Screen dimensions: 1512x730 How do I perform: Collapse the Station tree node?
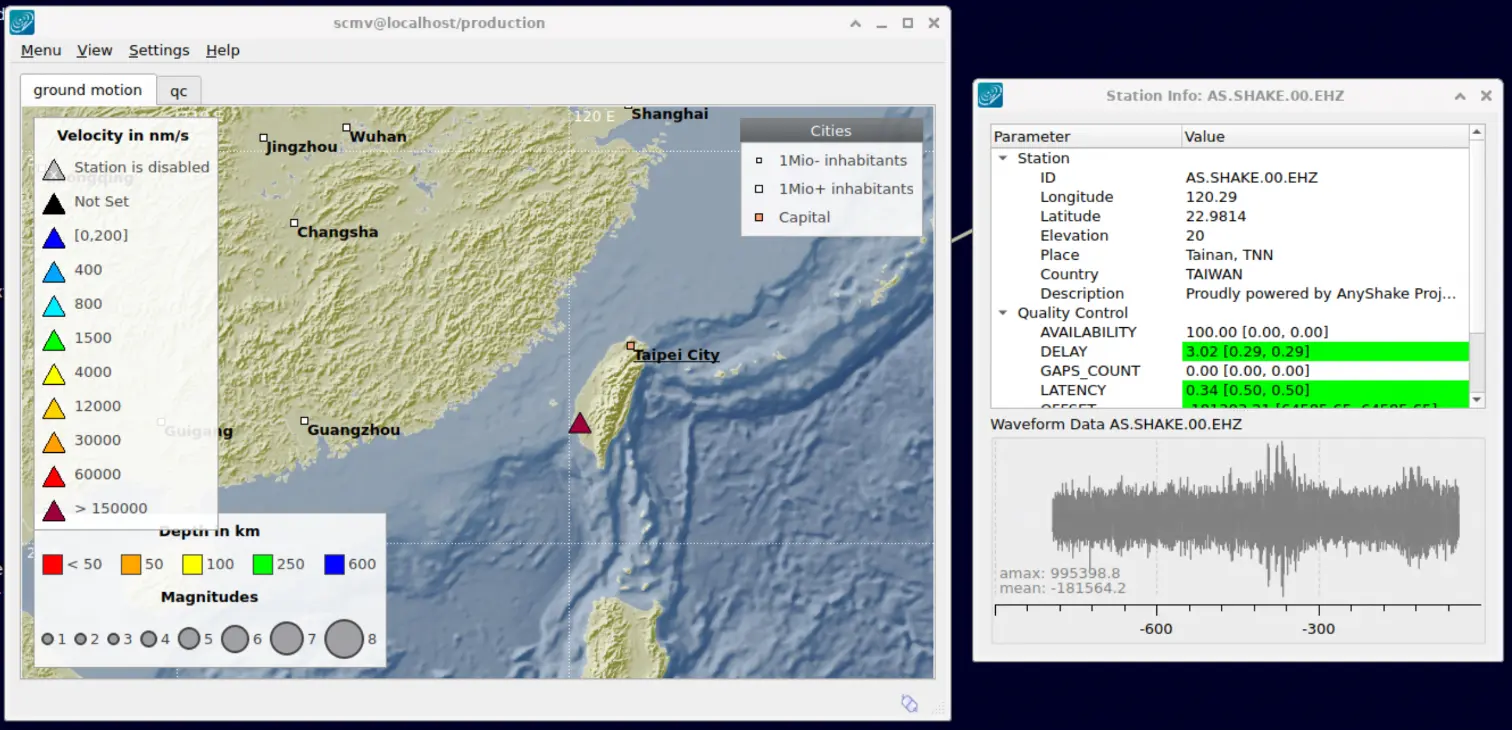[1003, 158]
